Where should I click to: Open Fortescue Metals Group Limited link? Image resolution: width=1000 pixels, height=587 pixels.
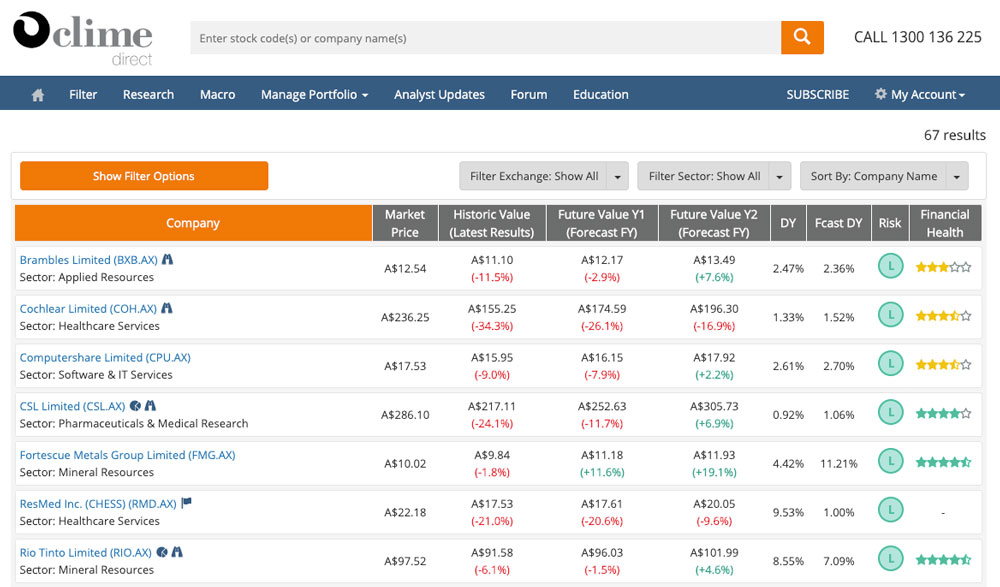click(x=128, y=455)
